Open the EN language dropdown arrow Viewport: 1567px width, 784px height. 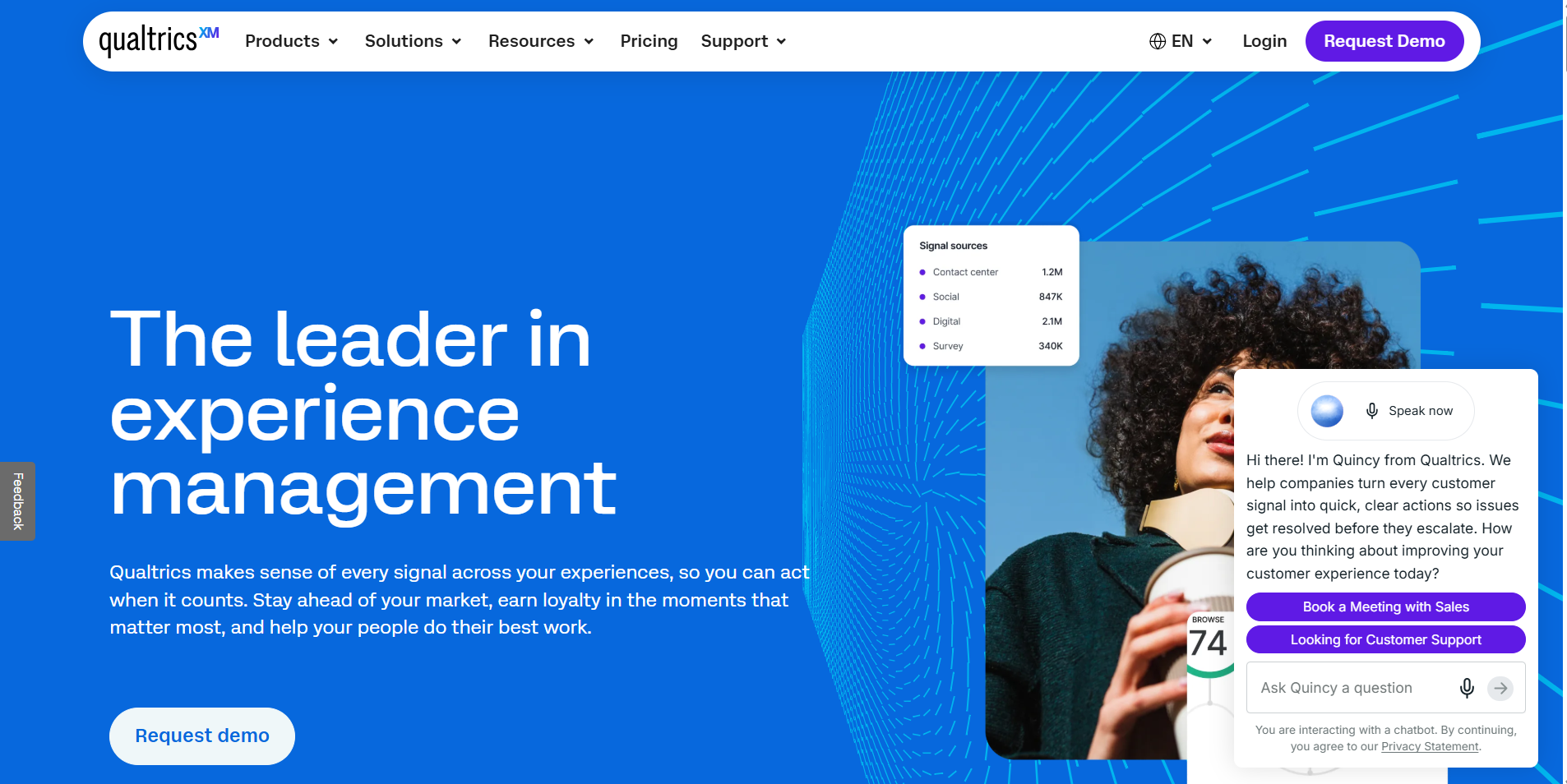pos(1207,42)
